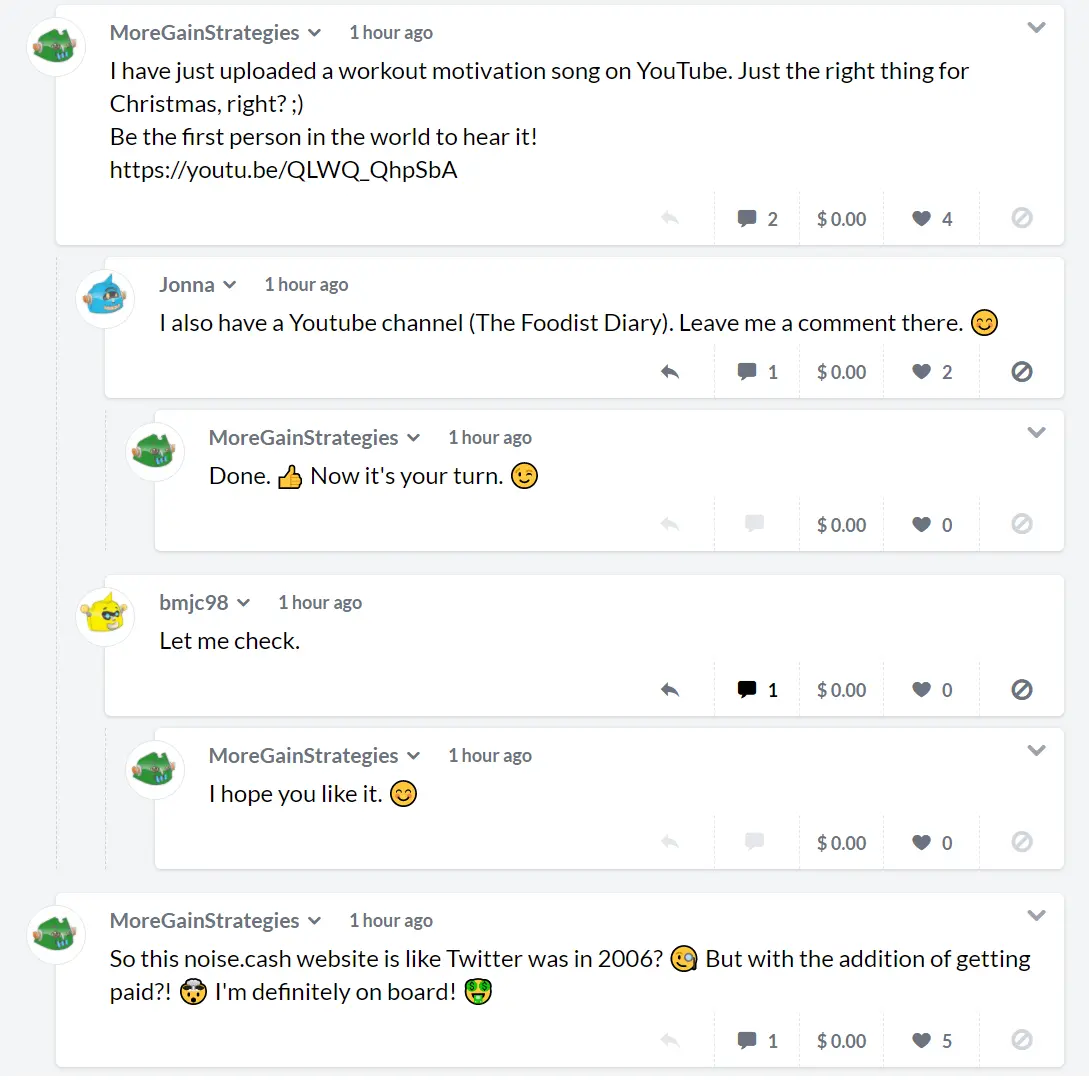Open bmjc98's yellow avatar picture
This screenshot has height=1080, width=1089.
[105, 616]
